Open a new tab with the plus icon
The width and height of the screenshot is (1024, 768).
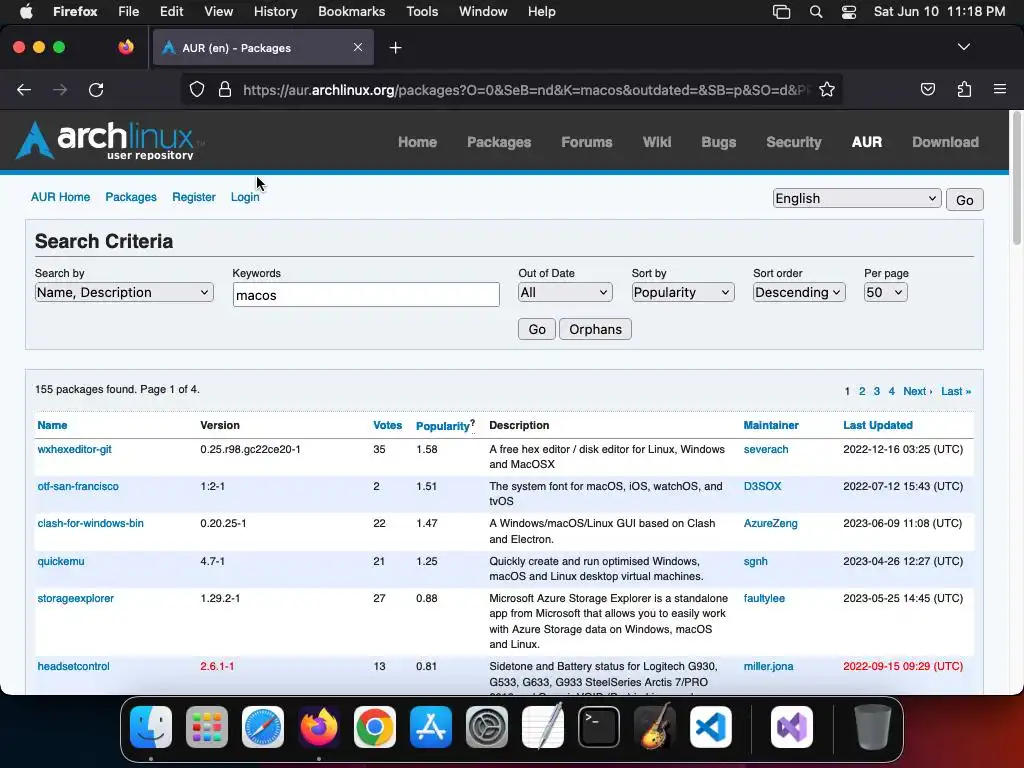pyautogui.click(x=395, y=48)
